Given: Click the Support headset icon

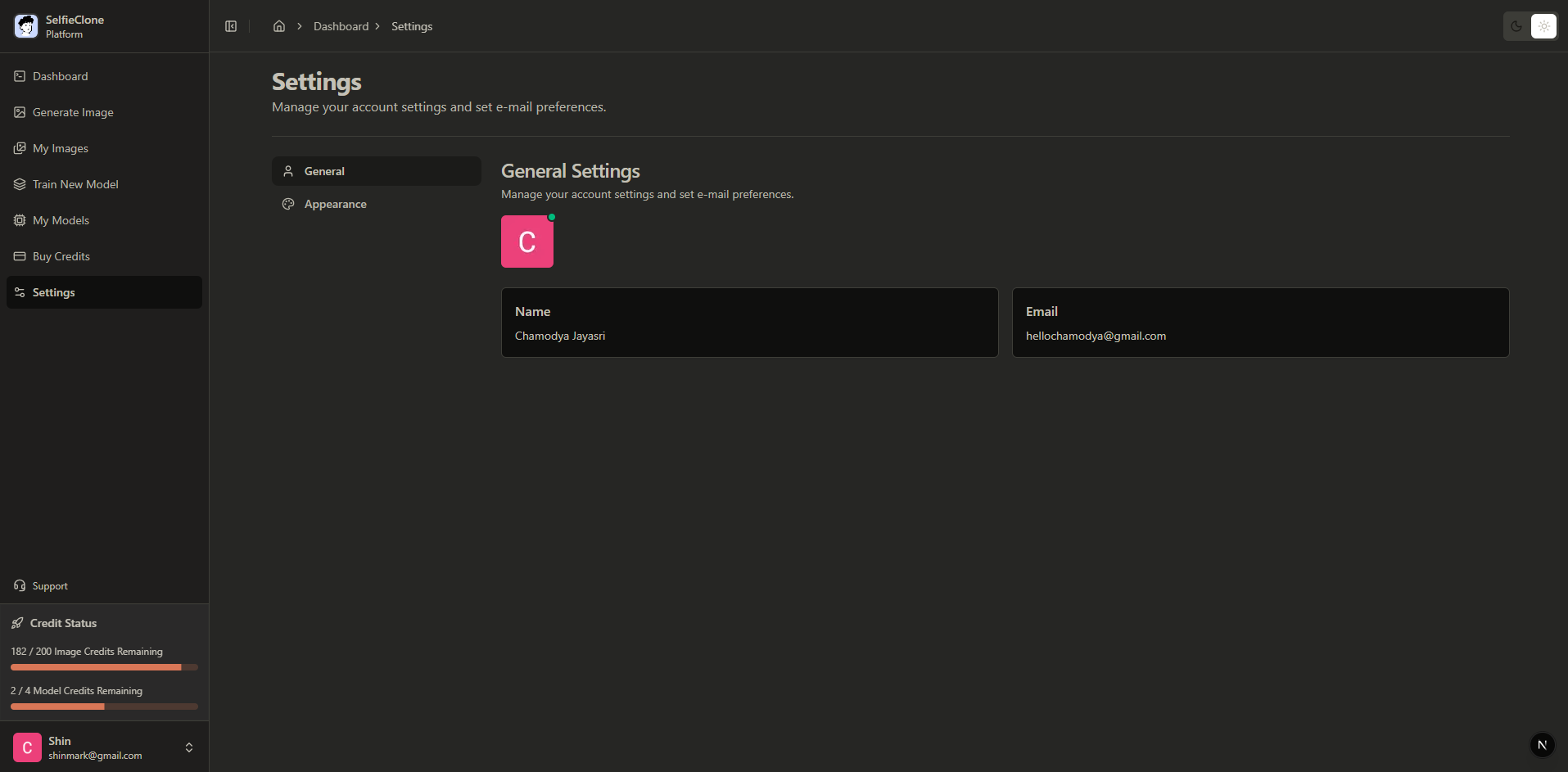Looking at the screenshot, I should (19, 585).
